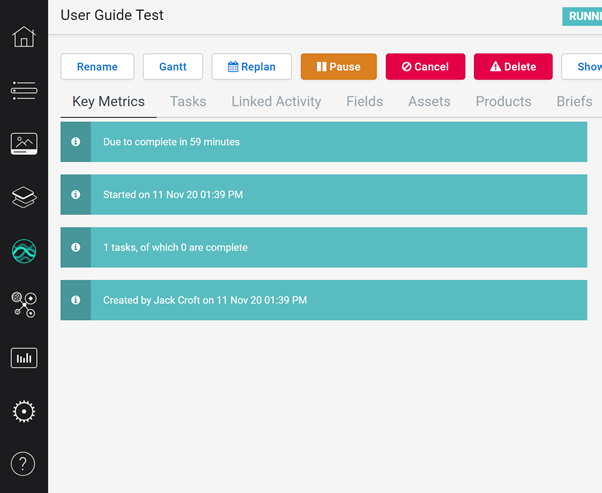Open the connected nodes workflow icon
Viewport: 602px width, 493px height.
tap(23, 304)
